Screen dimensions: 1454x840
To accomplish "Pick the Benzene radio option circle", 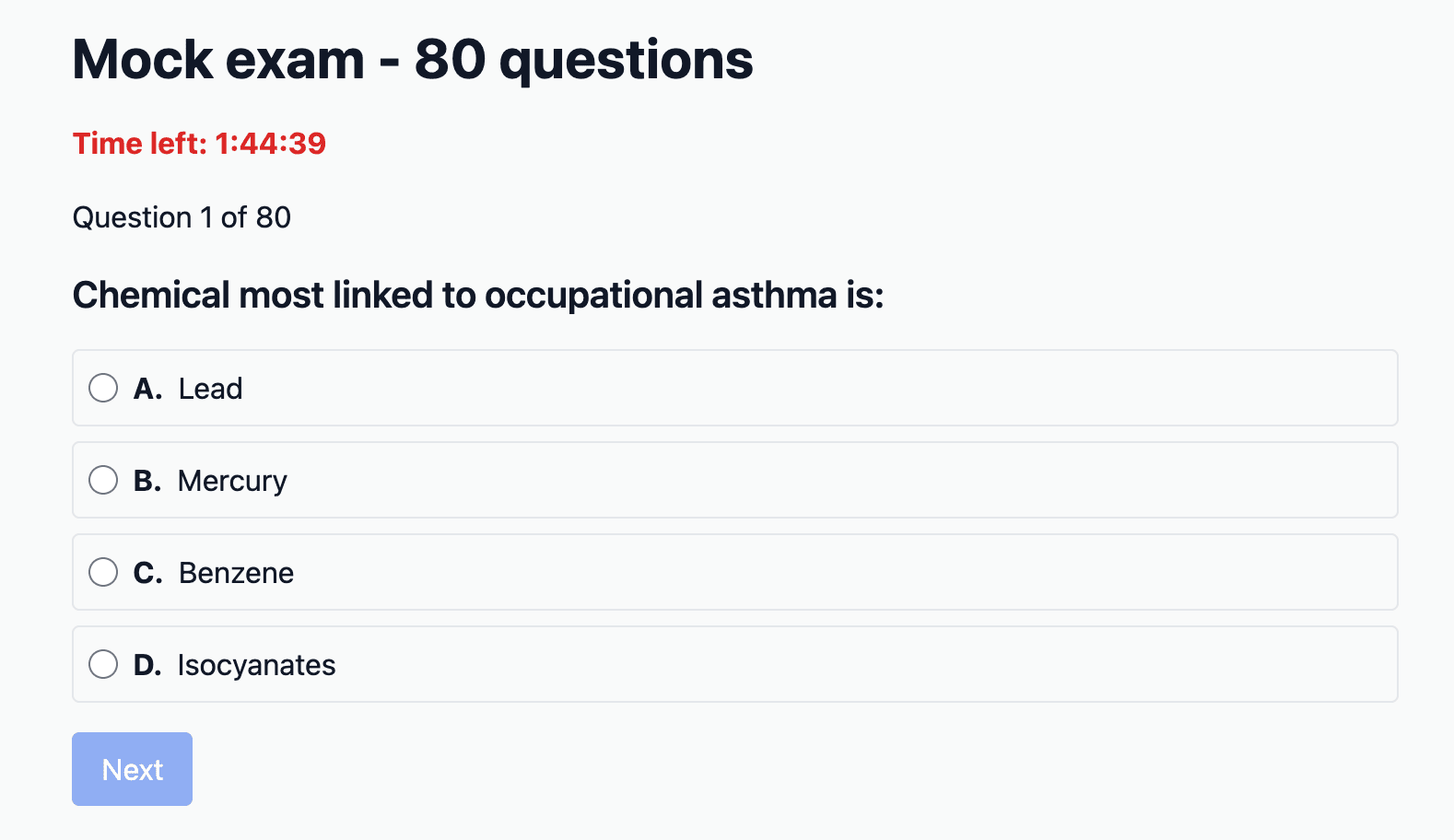I will pyautogui.click(x=103, y=572).
